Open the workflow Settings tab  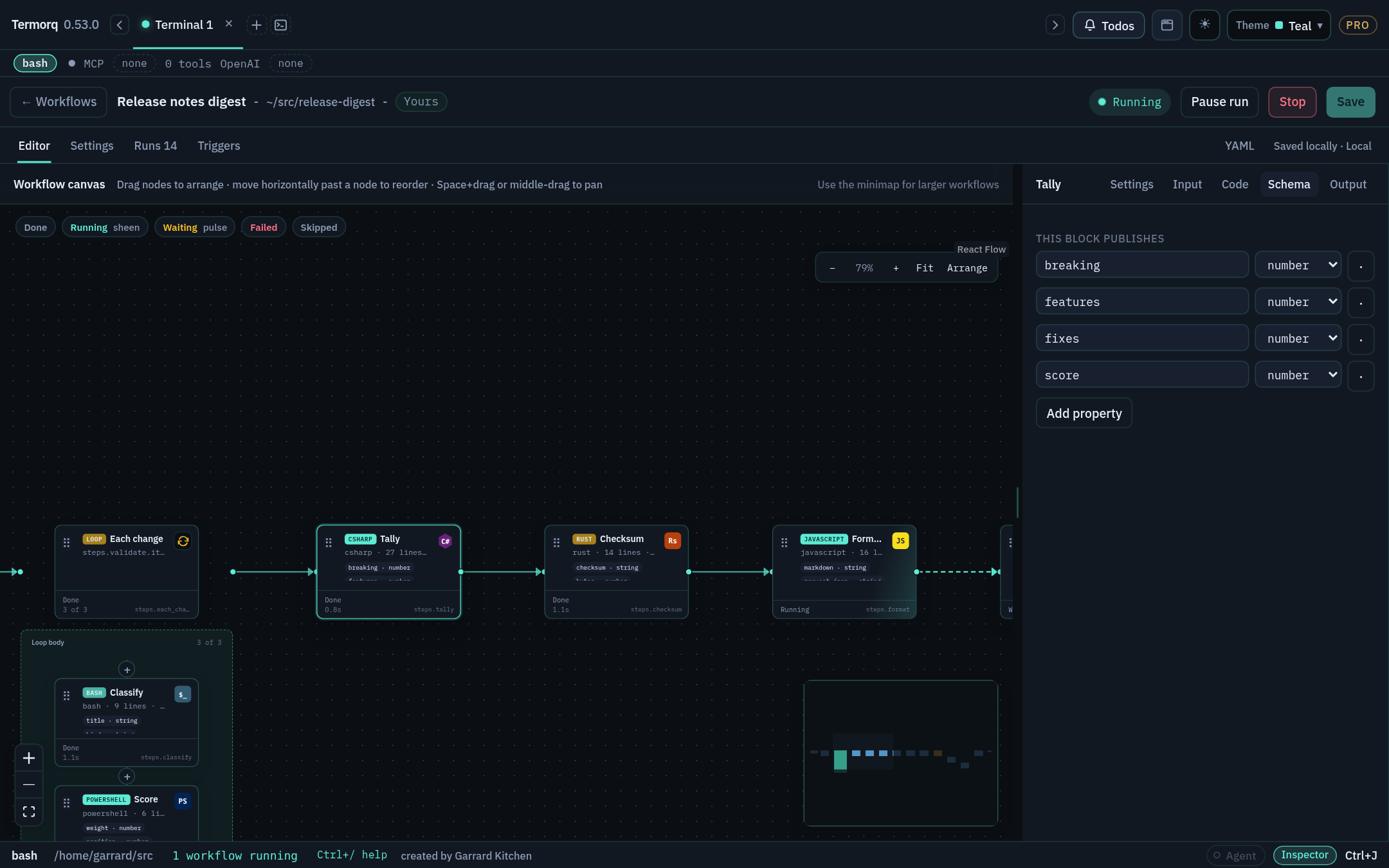(x=92, y=146)
